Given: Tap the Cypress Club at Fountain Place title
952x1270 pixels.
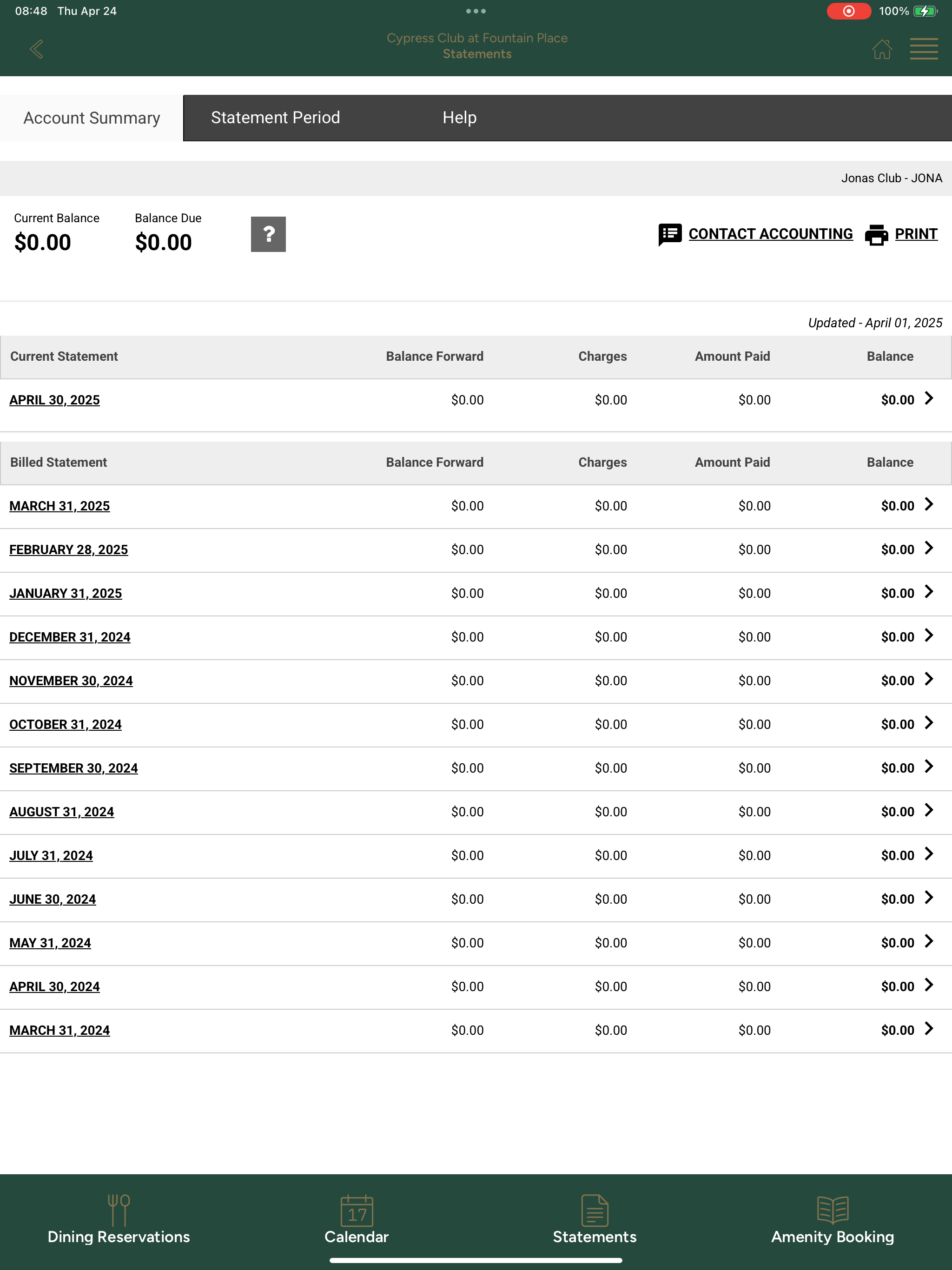Looking at the screenshot, I should 477,38.
